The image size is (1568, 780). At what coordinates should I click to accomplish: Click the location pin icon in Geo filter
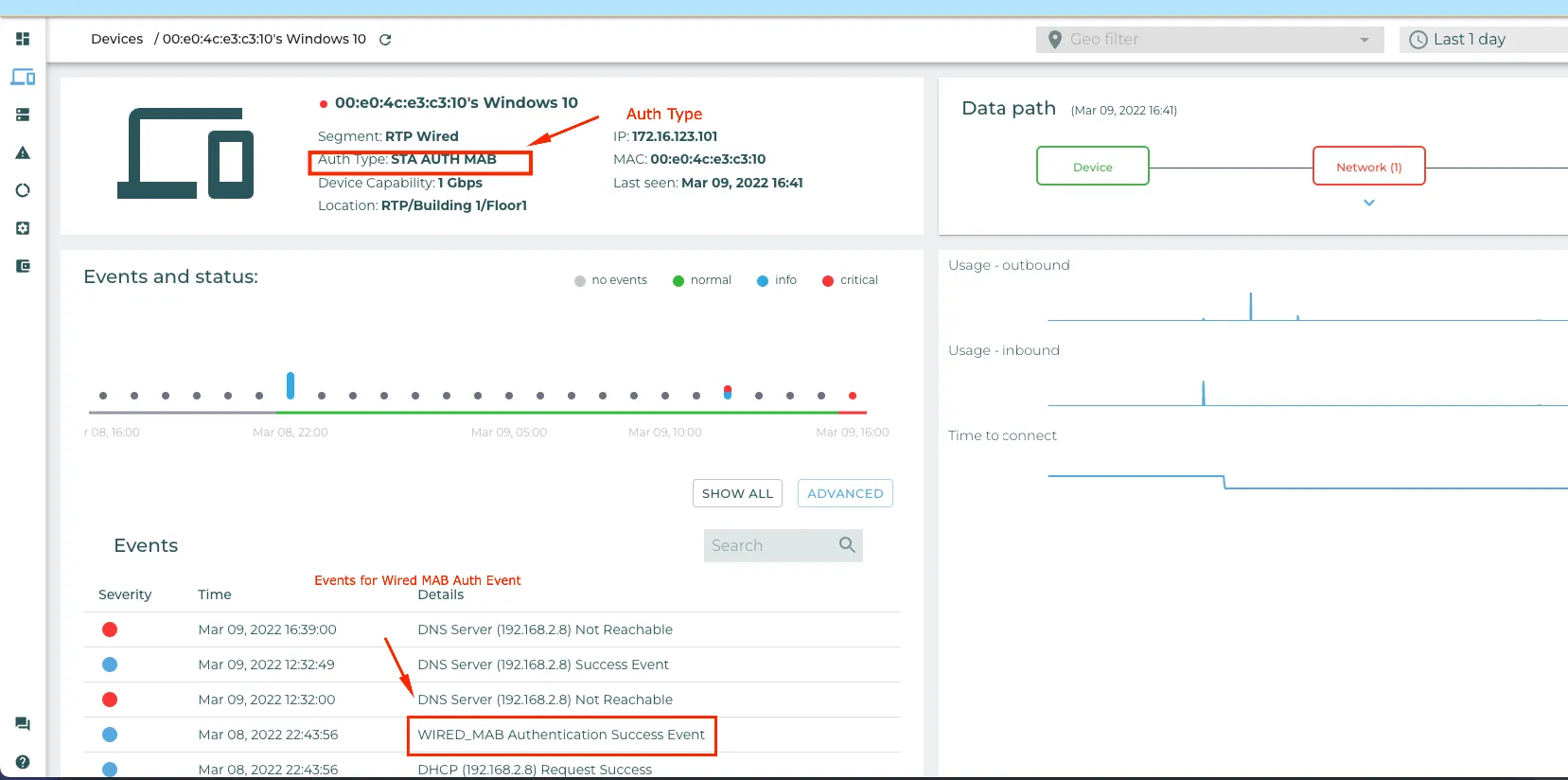point(1055,40)
